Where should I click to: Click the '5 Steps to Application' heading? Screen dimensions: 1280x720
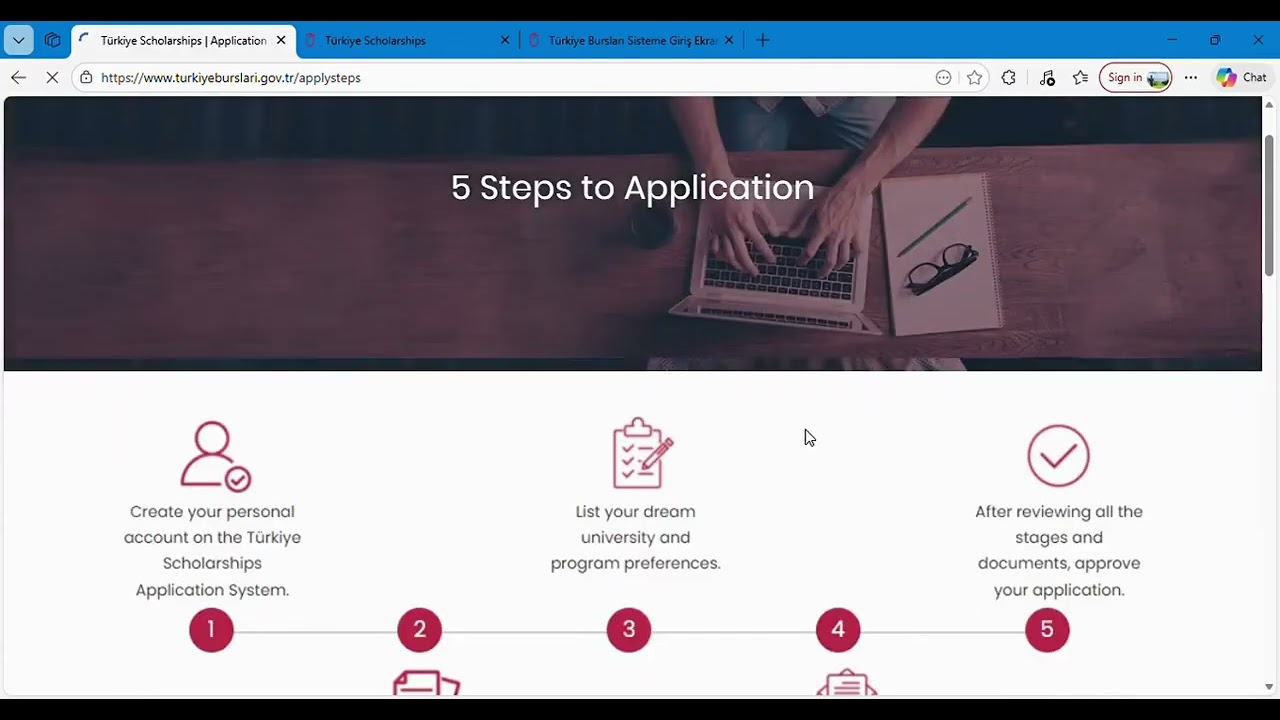632,187
